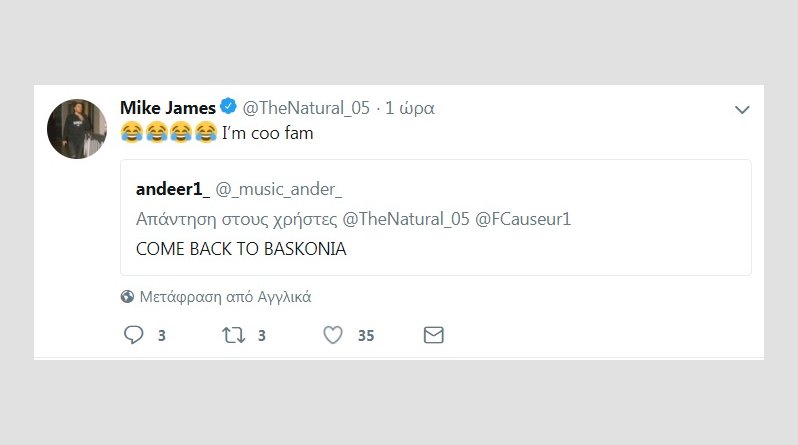Image resolution: width=798 pixels, height=445 pixels.
Task: Open the @TheNatural_05 handle link
Action: 306,108
